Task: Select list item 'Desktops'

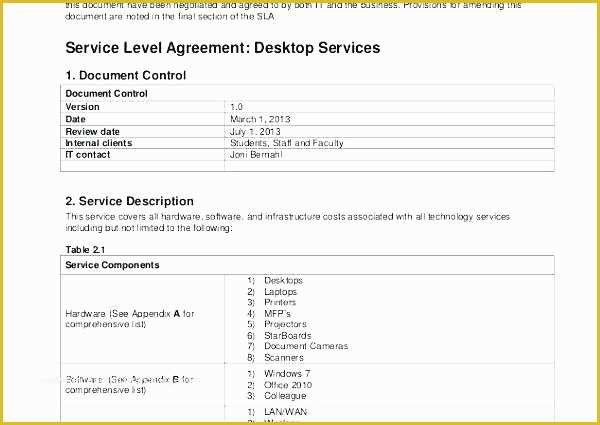Action: coord(283,280)
